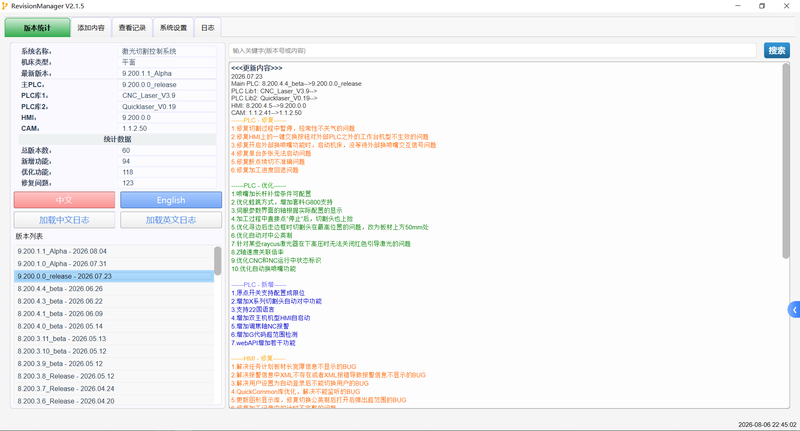
Task: Select version 8.200.4.3_beta - 2026.06.22
Action: [x=114, y=301]
